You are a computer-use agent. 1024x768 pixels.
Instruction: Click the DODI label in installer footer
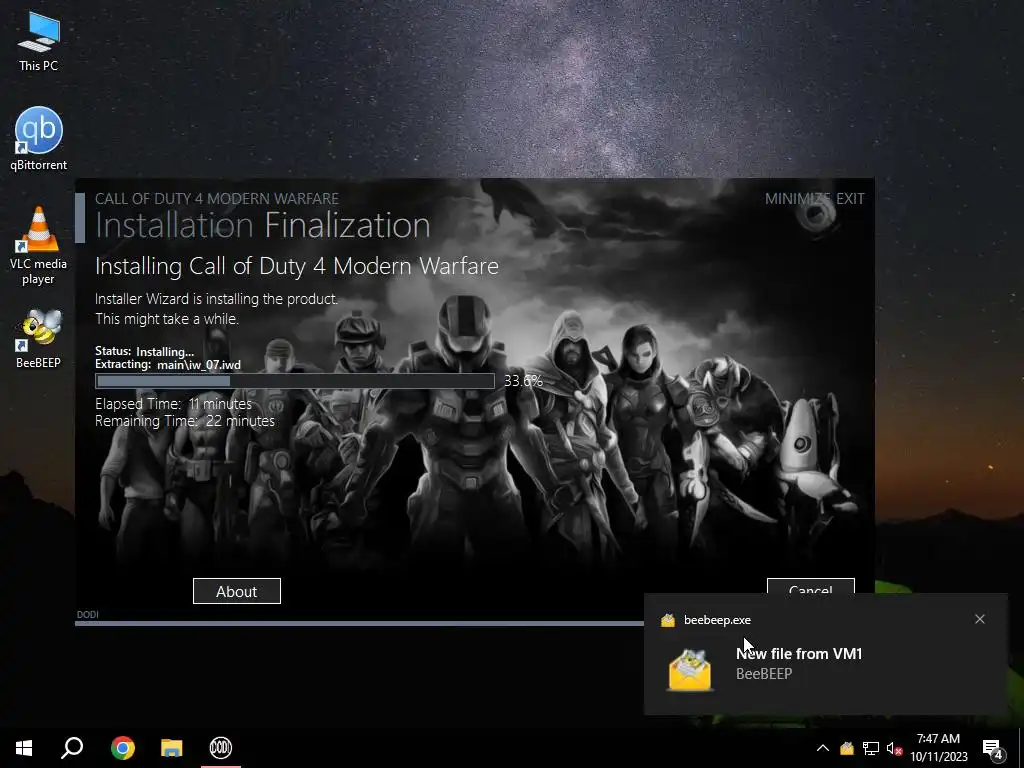point(88,615)
